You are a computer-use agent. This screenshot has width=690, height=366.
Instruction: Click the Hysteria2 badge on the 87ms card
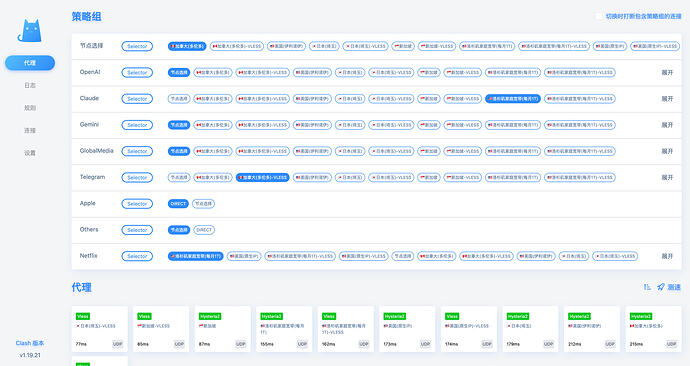[210, 316]
